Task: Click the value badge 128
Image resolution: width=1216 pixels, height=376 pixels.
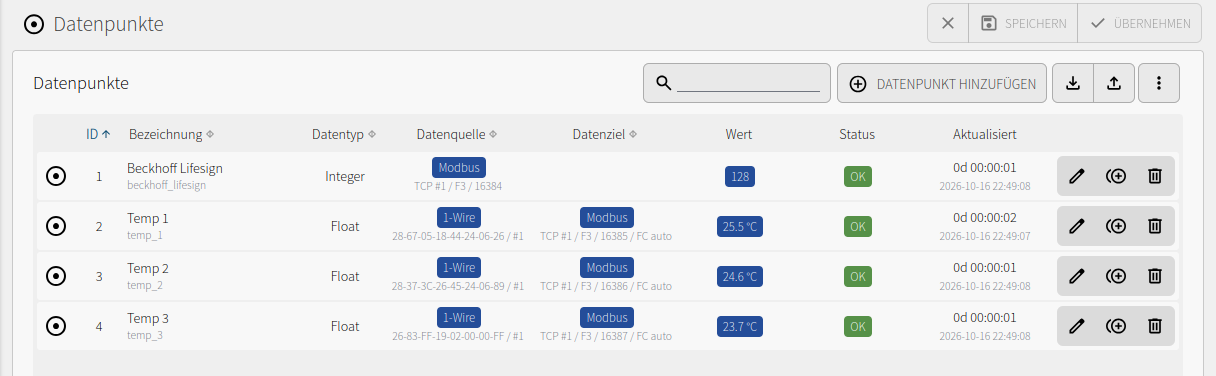Action: pos(740,176)
